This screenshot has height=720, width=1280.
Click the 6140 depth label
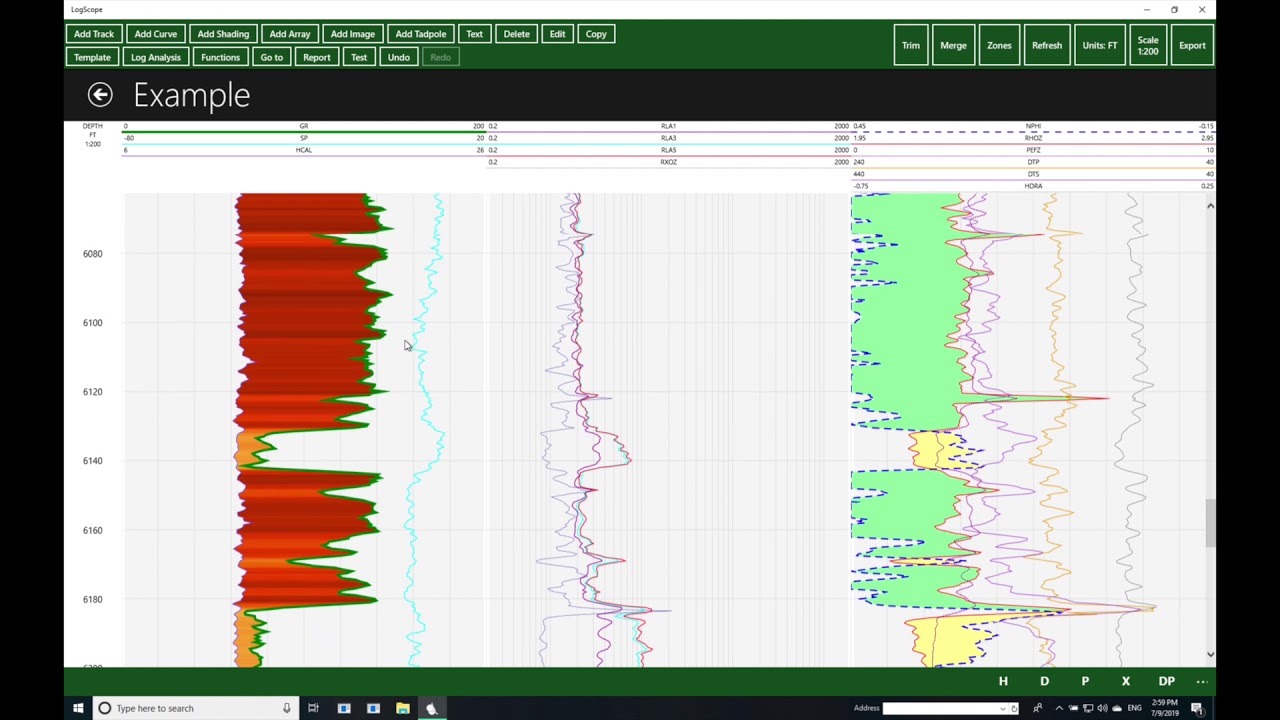[92, 461]
